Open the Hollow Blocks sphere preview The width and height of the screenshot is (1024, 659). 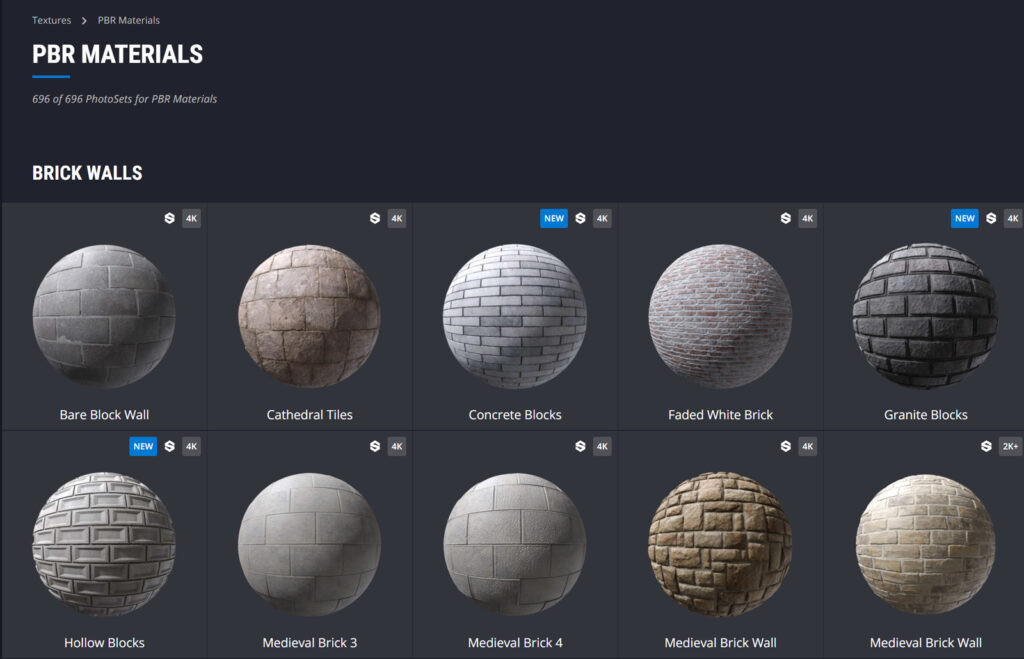click(104, 544)
